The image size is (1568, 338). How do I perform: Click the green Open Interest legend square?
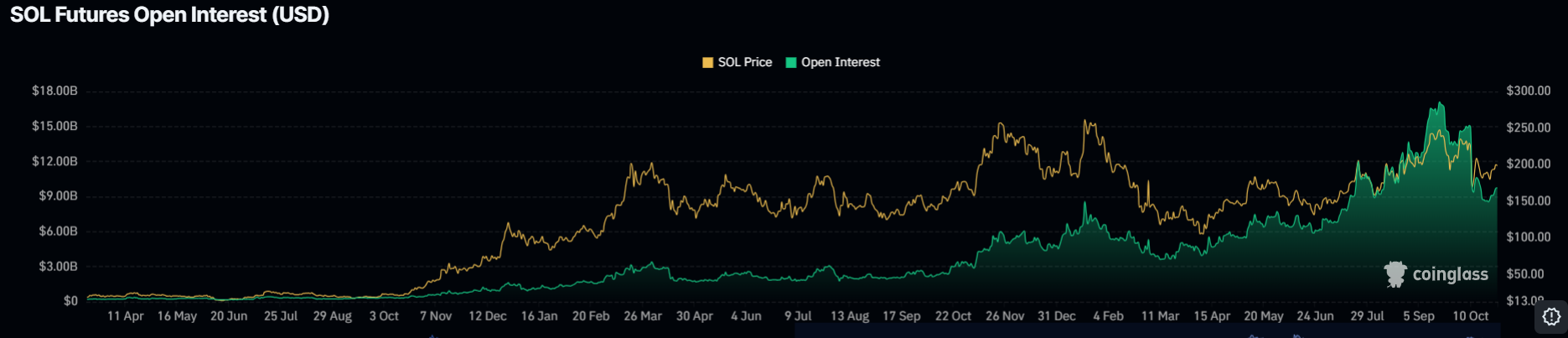click(x=790, y=63)
